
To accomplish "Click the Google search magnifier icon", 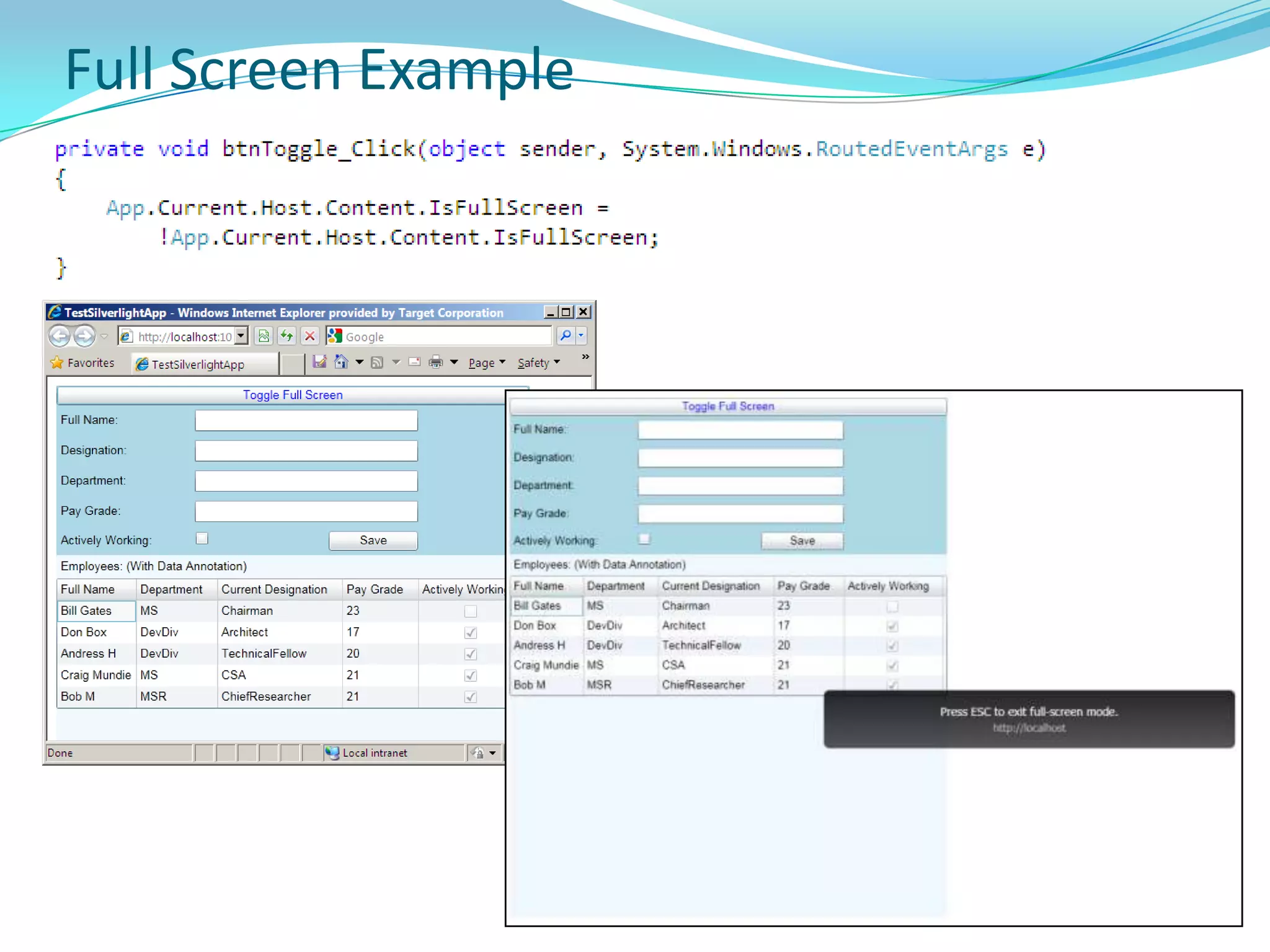I will pos(566,336).
